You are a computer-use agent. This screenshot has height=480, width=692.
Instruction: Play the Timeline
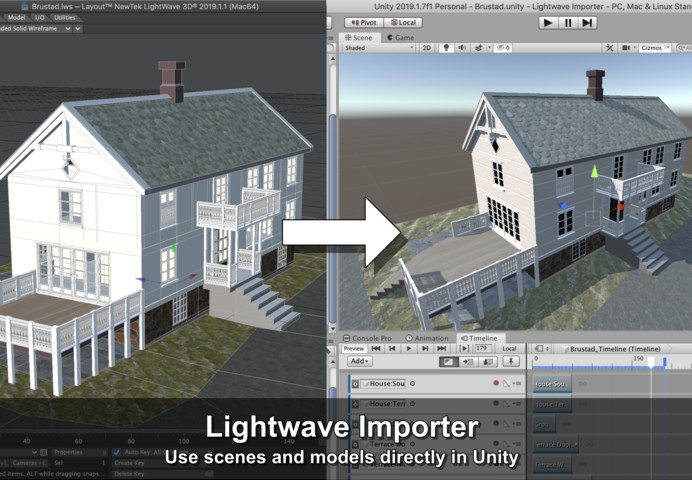coord(409,349)
